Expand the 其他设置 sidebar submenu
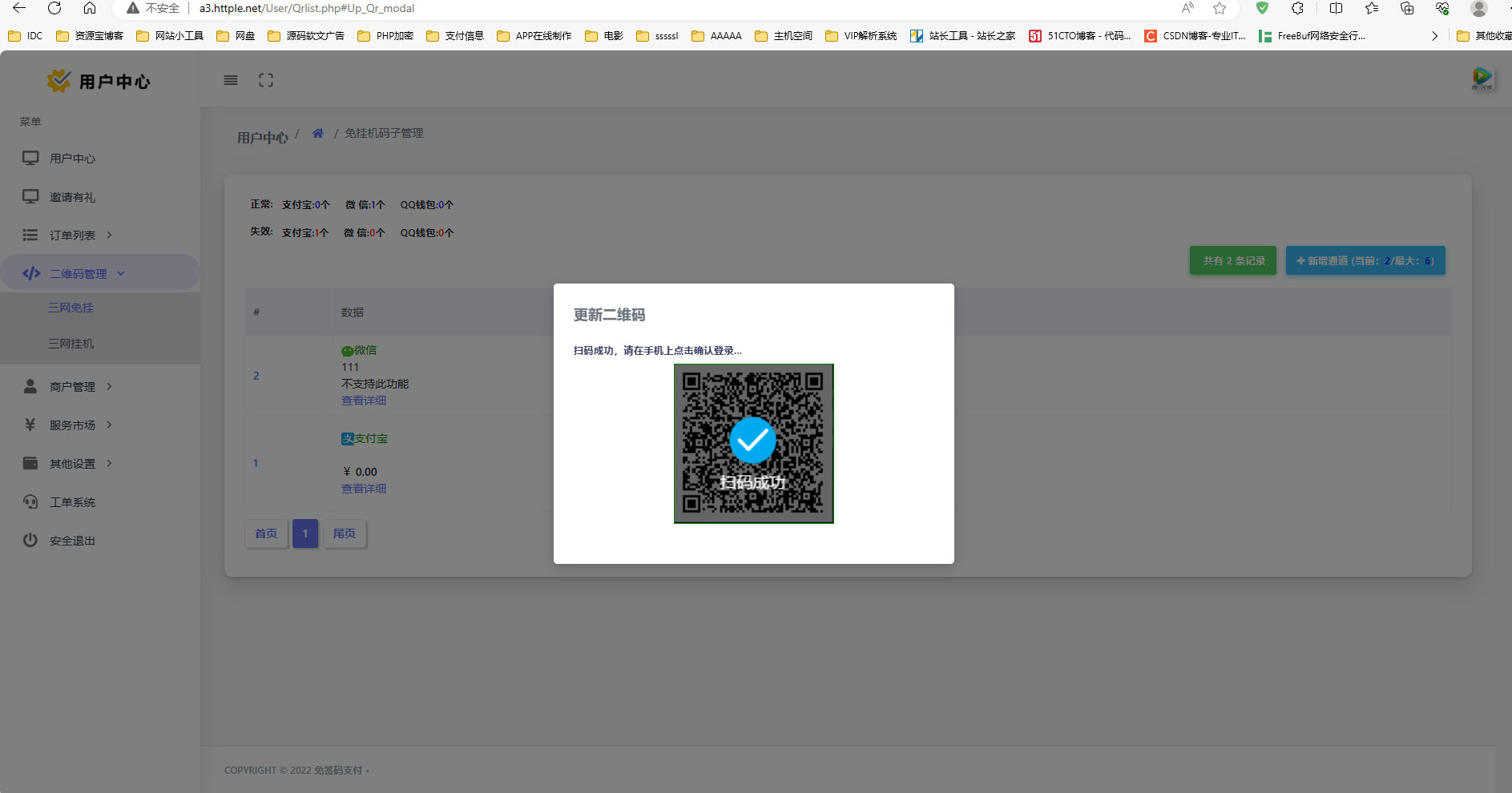The width and height of the screenshot is (1512, 793). tap(100, 464)
